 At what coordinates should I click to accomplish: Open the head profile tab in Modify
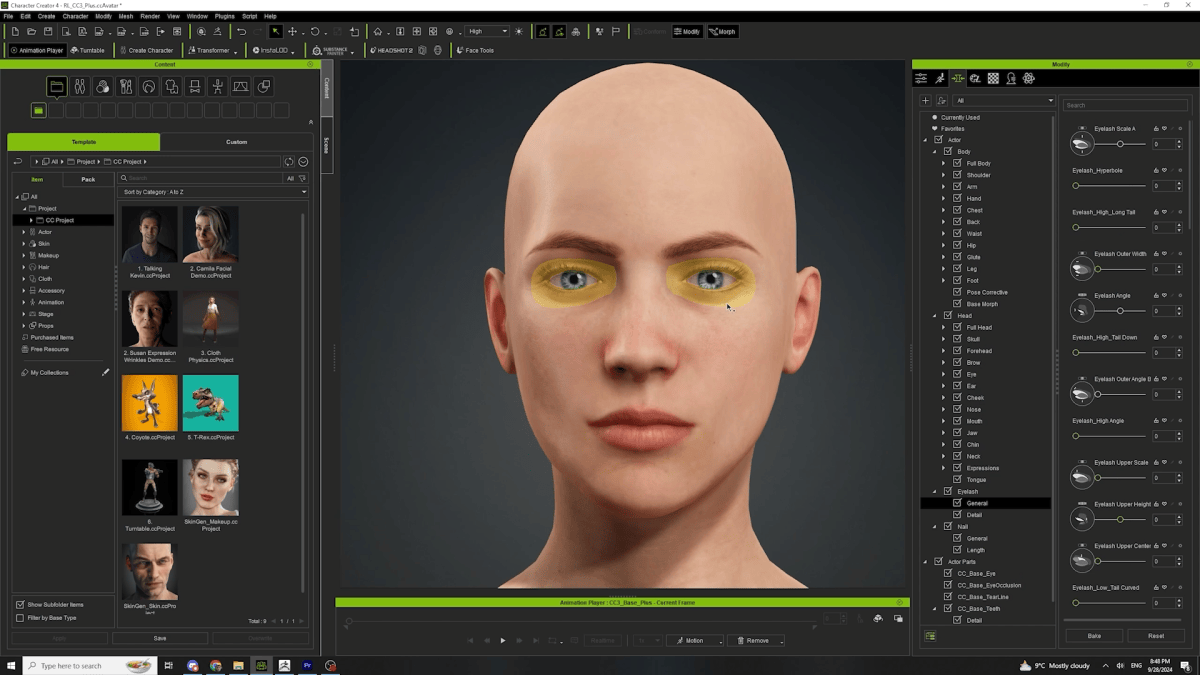tap(1011, 78)
